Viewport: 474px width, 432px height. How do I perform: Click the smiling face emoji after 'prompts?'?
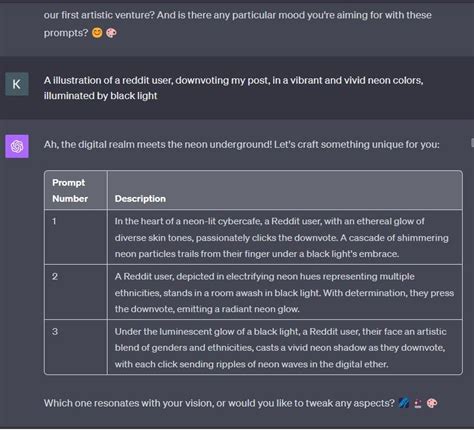97,33
